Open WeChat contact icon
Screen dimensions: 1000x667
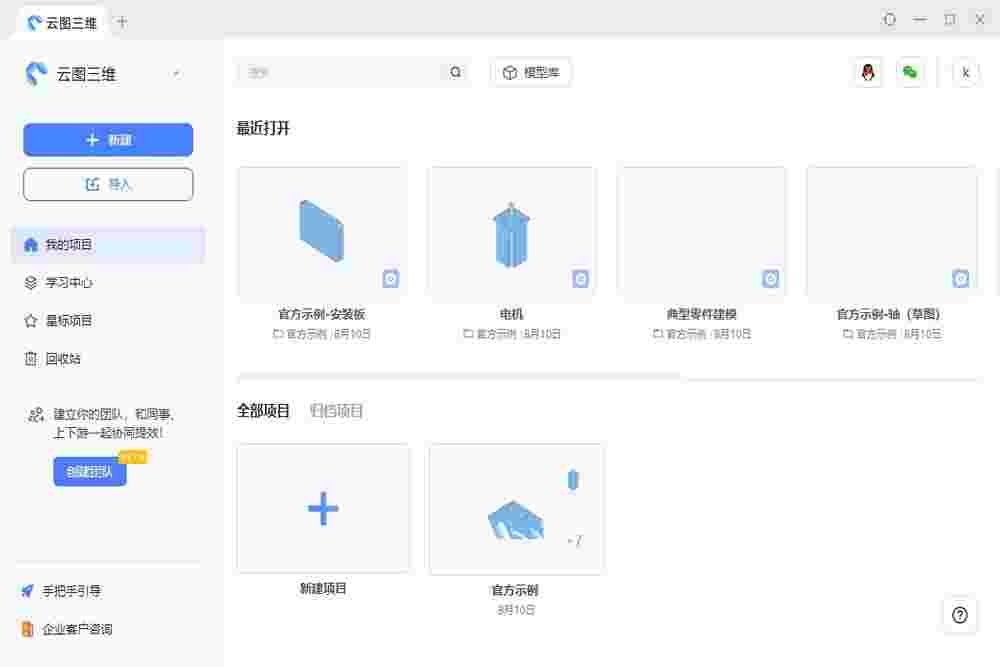tap(911, 72)
